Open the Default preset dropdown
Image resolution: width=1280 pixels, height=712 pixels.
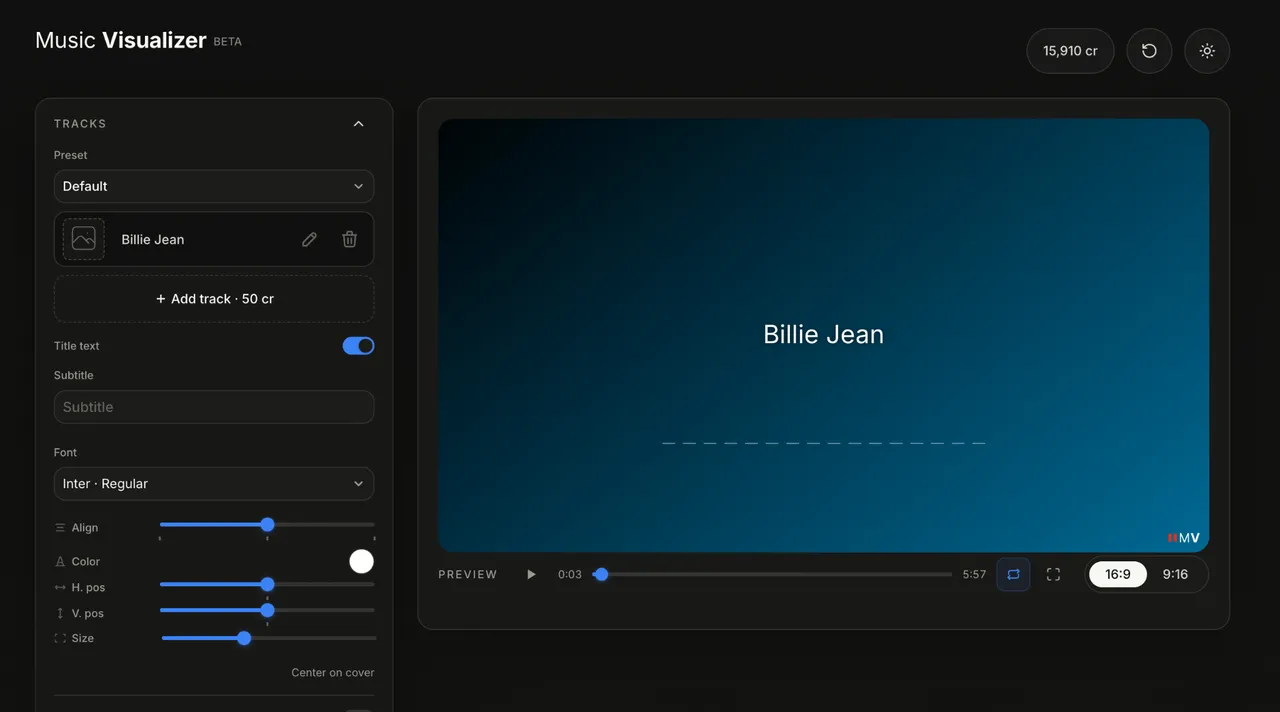coord(214,186)
